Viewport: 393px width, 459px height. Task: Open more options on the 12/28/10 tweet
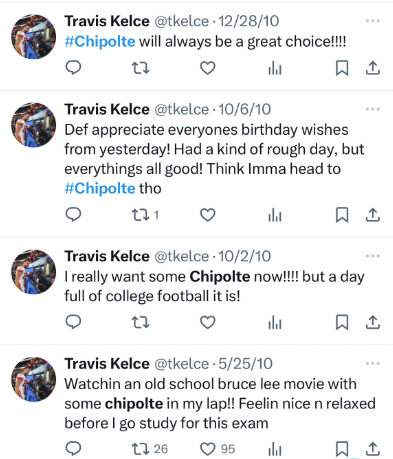(x=373, y=21)
